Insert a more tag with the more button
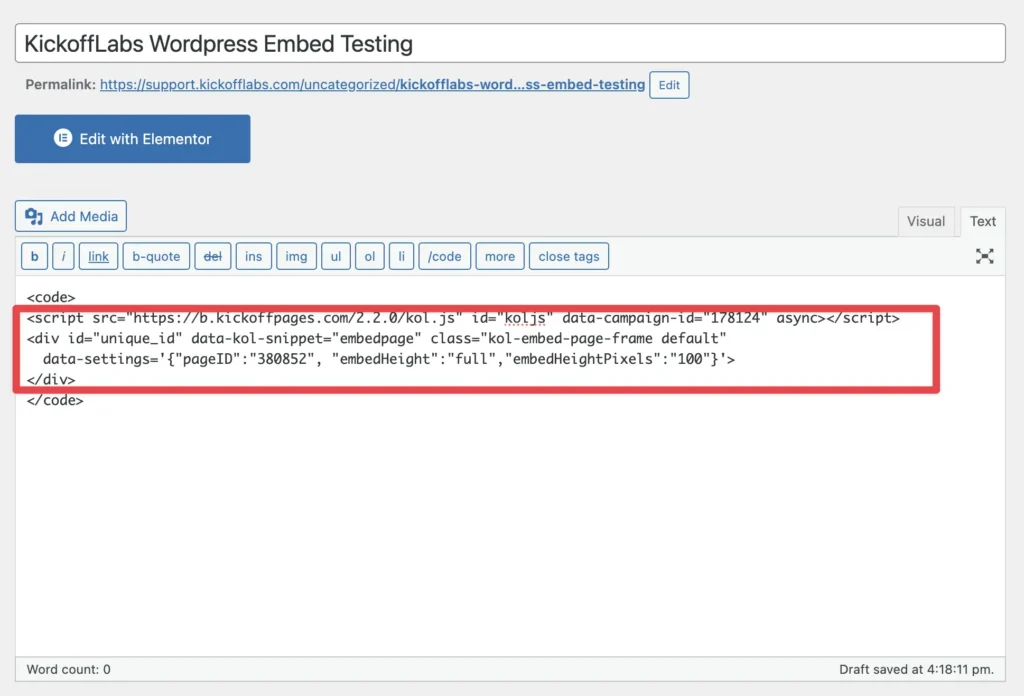Image resolution: width=1024 pixels, height=696 pixels. tap(500, 256)
